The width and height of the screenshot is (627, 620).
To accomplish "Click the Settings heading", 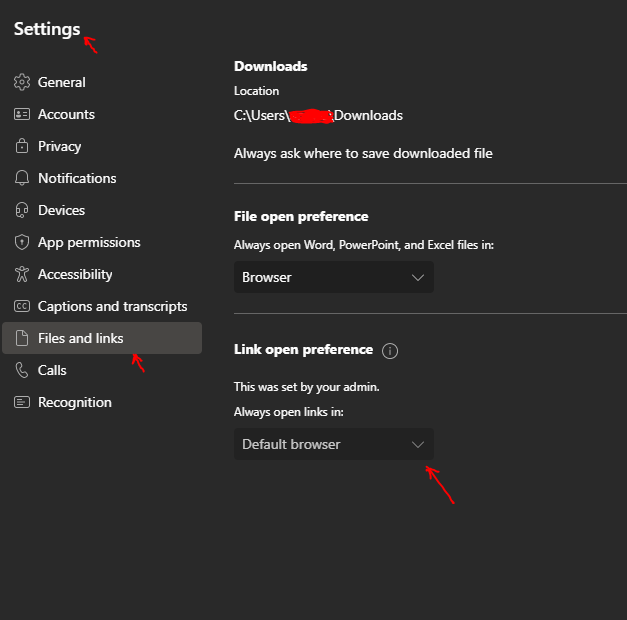I will pos(47,29).
